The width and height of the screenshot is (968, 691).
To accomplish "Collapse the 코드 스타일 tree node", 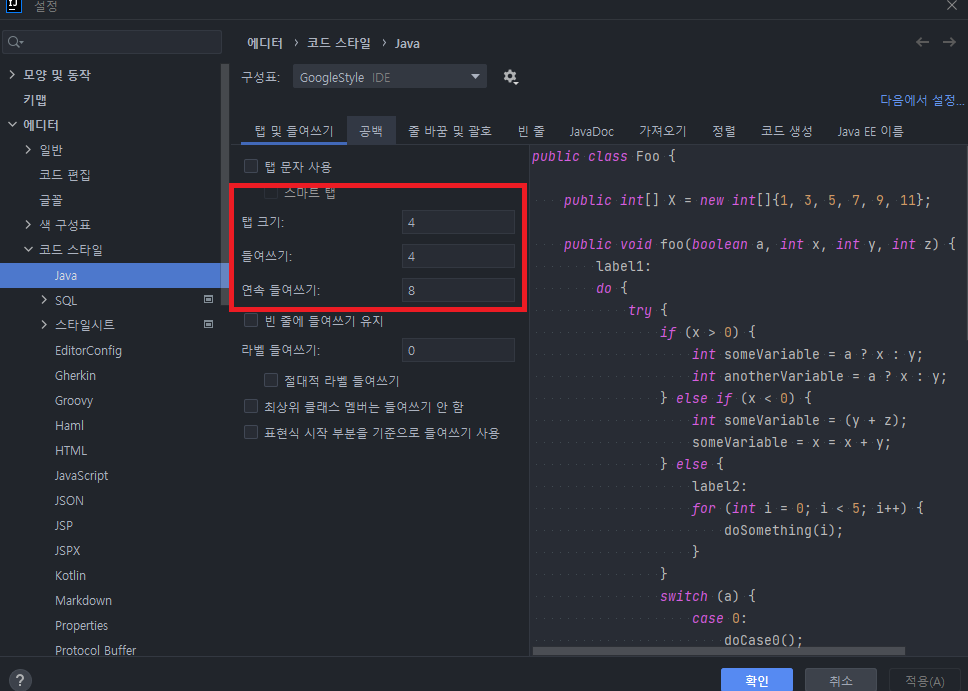I will pos(28,249).
